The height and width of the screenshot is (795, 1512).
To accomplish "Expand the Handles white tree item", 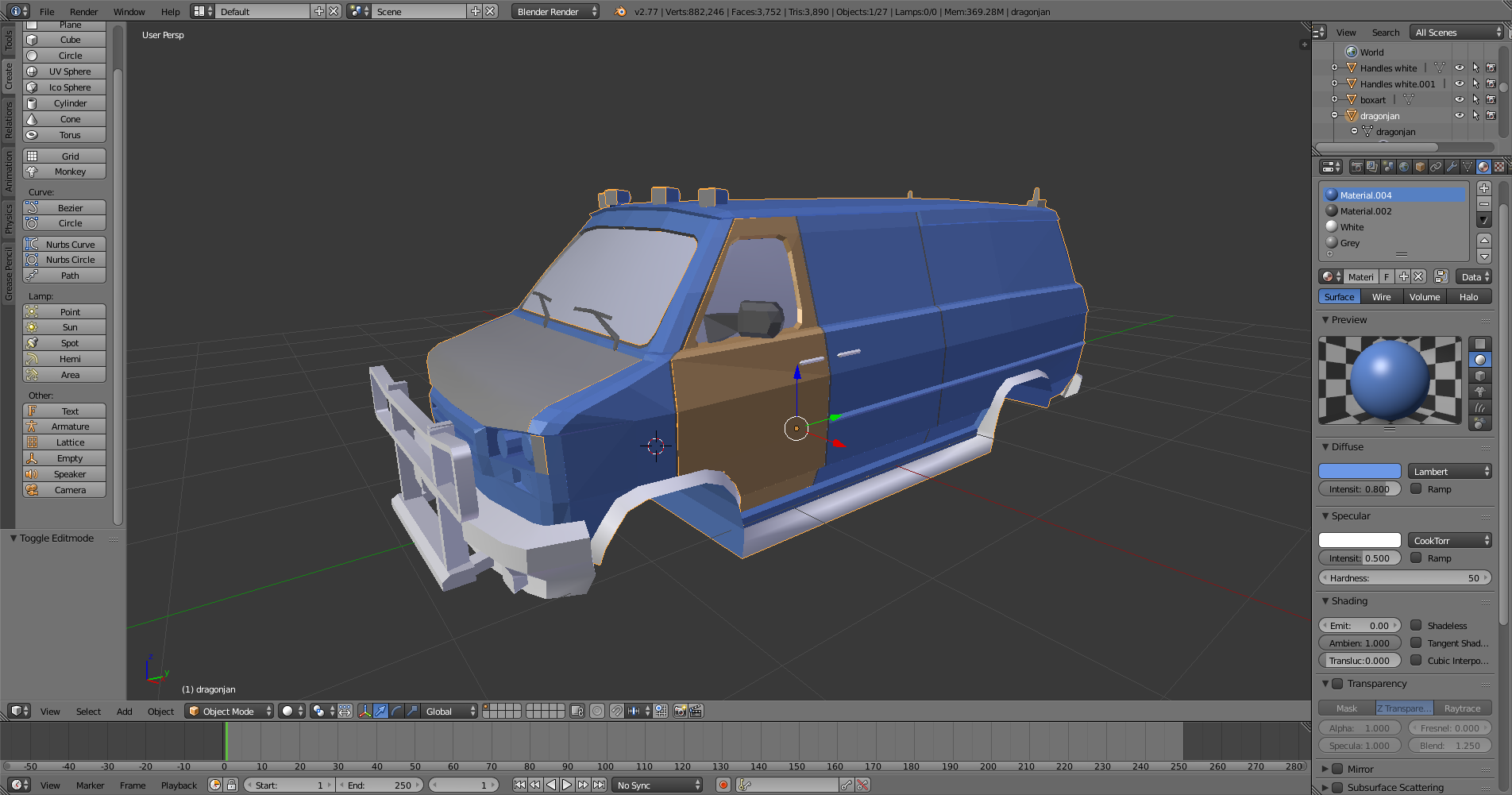I will tap(1334, 68).
